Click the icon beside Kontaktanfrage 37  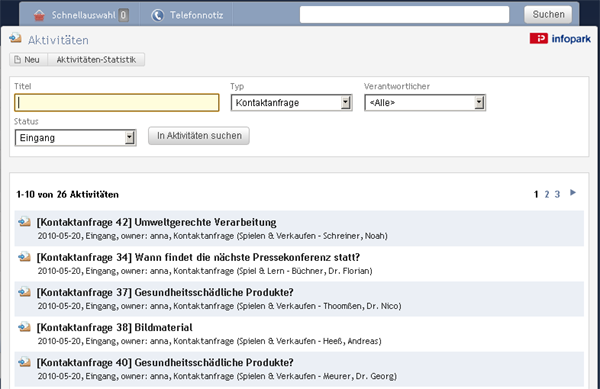click(24, 292)
